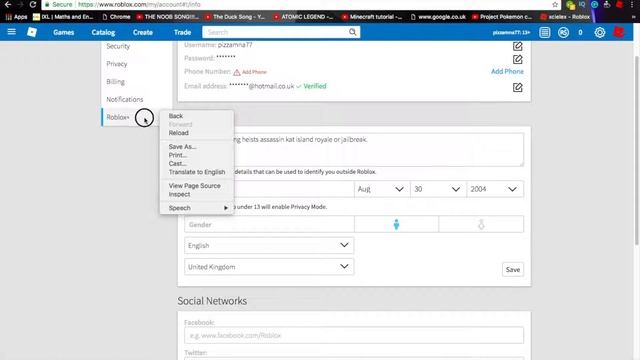Open the birthday month dropdown showing Aug
The image size is (640, 360).
[x=382, y=189]
